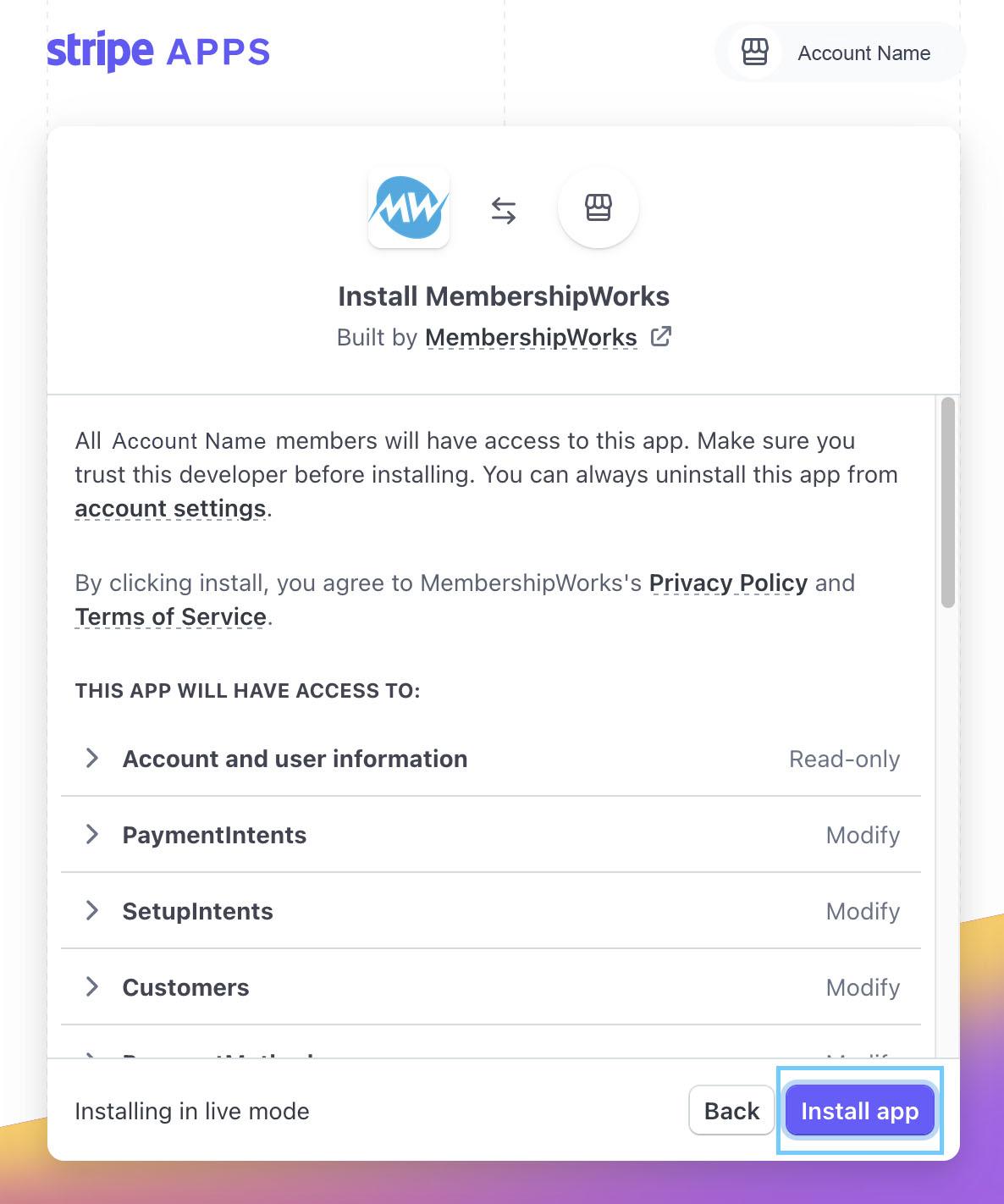The height and width of the screenshot is (1204, 1004).
Task: Click the Install app button
Action: point(859,1111)
